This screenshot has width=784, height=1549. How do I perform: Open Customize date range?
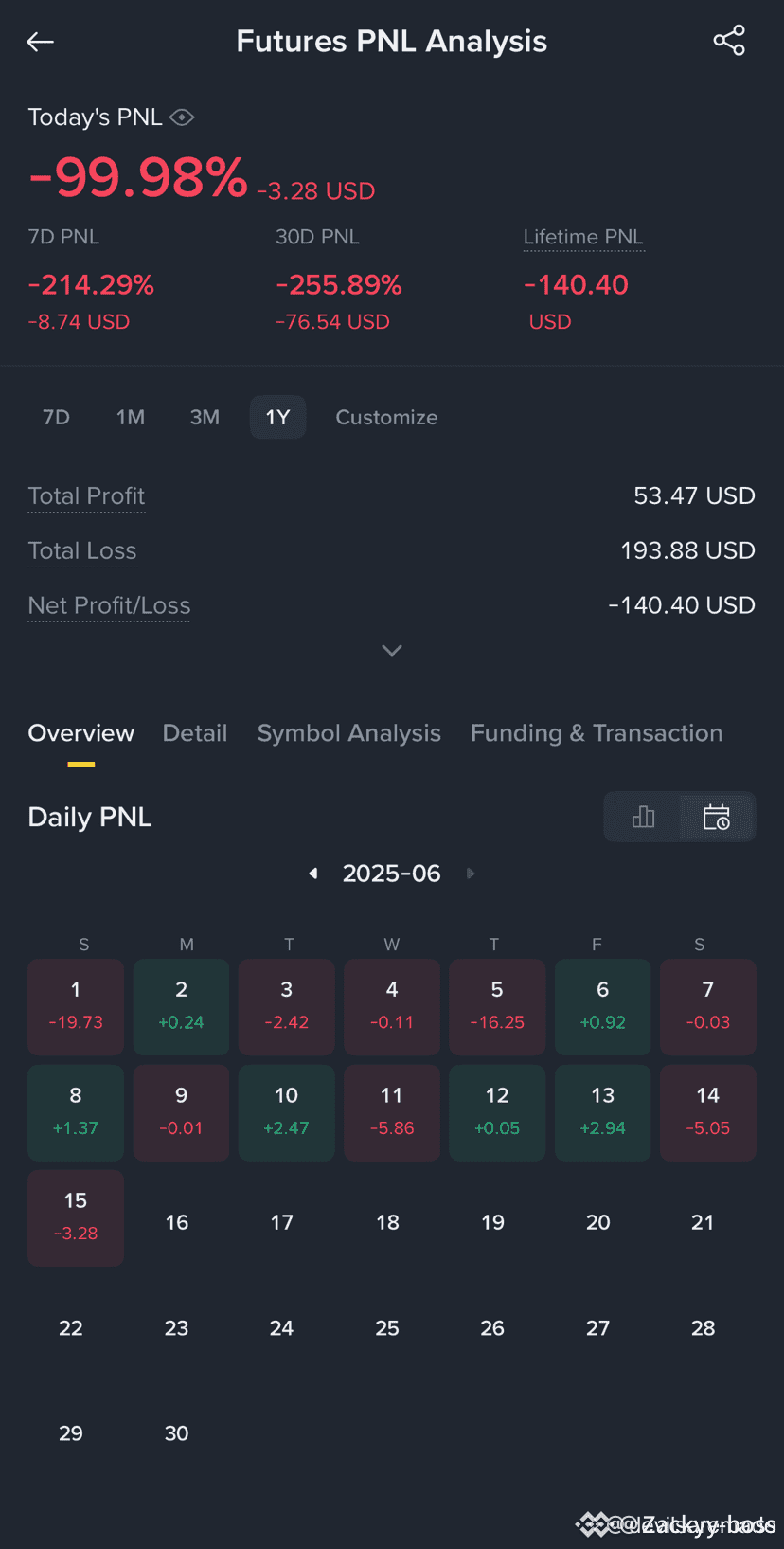click(x=386, y=417)
